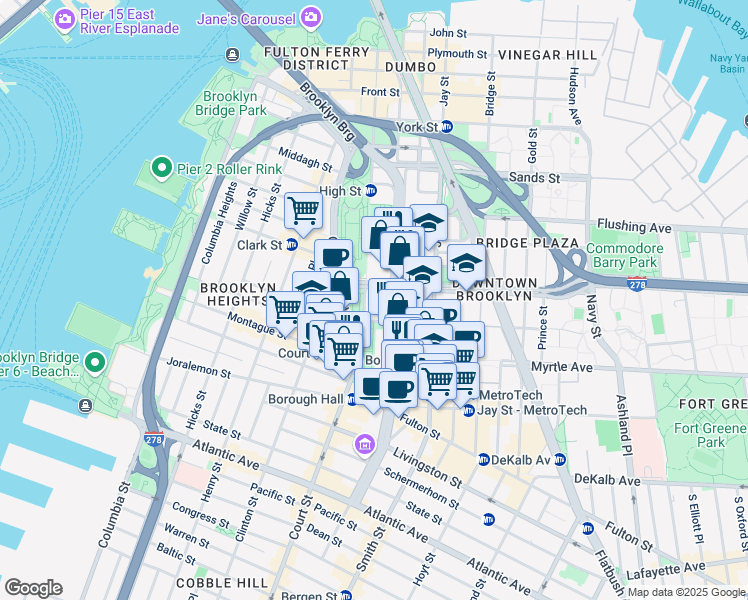Click the Fort Greene Park label

710,435
